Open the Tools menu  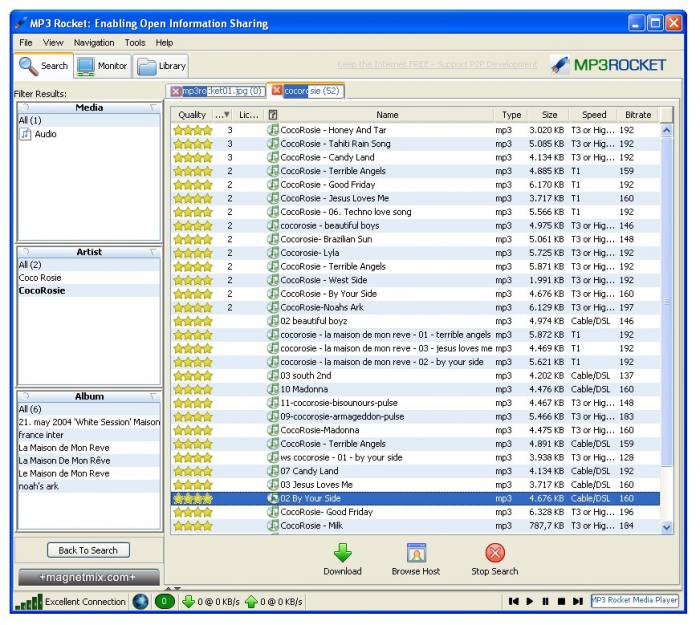(x=135, y=43)
